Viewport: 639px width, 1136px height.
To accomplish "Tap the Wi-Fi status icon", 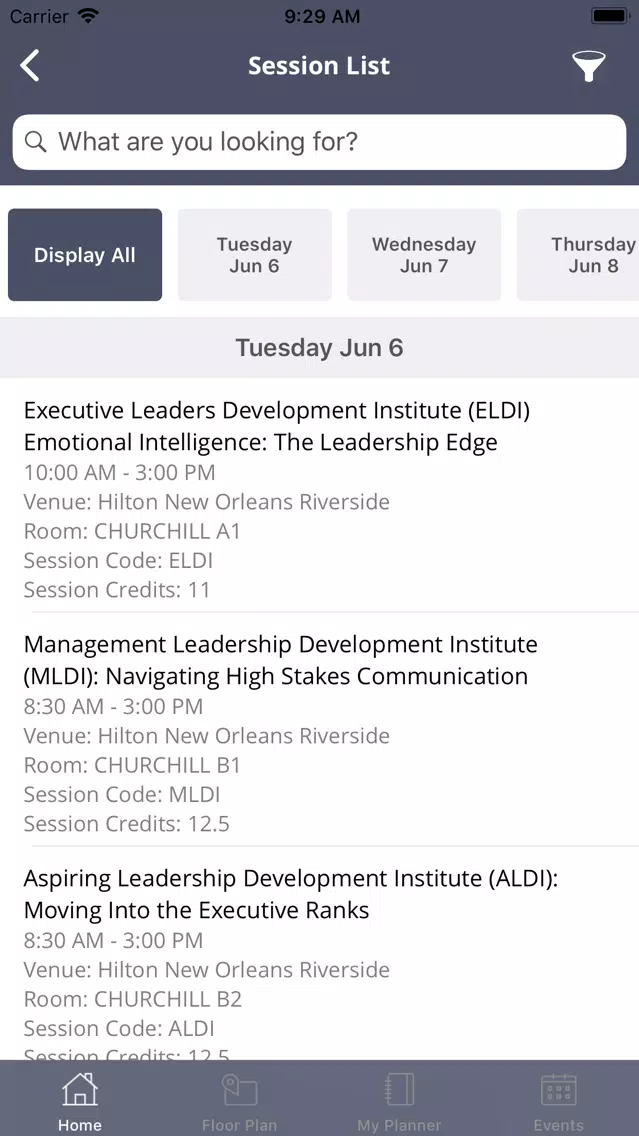I will click(88, 15).
